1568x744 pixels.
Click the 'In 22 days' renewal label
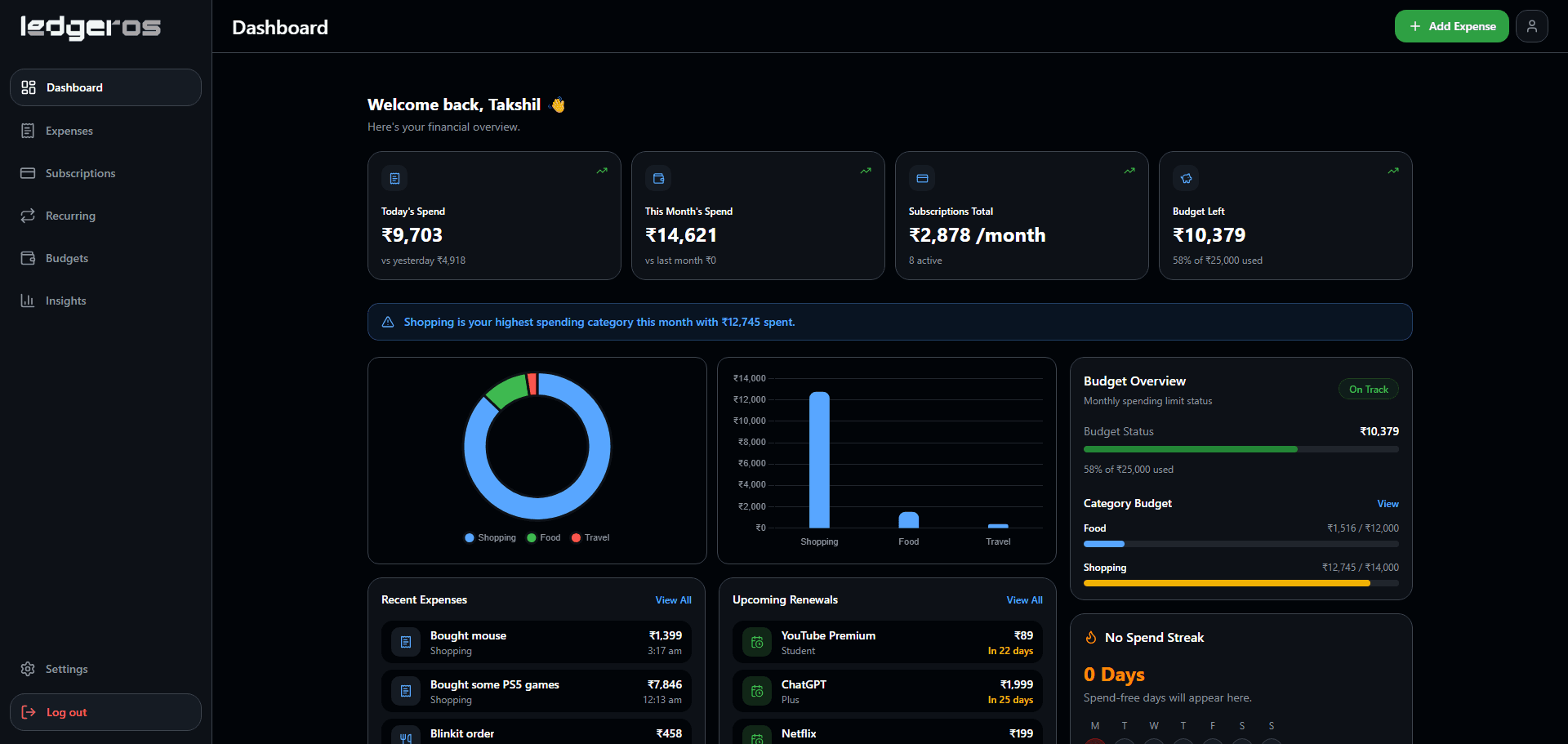point(1010,651)
